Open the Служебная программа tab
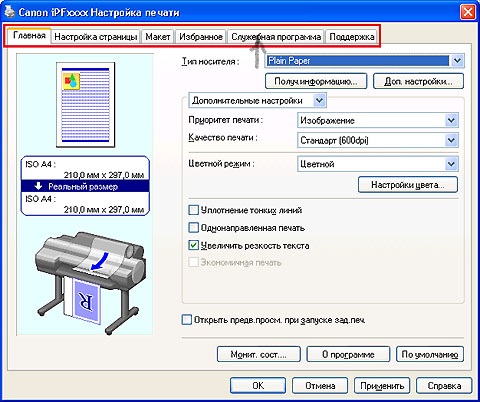The height and width of the screenshot is (402, 480). (276, 37)
